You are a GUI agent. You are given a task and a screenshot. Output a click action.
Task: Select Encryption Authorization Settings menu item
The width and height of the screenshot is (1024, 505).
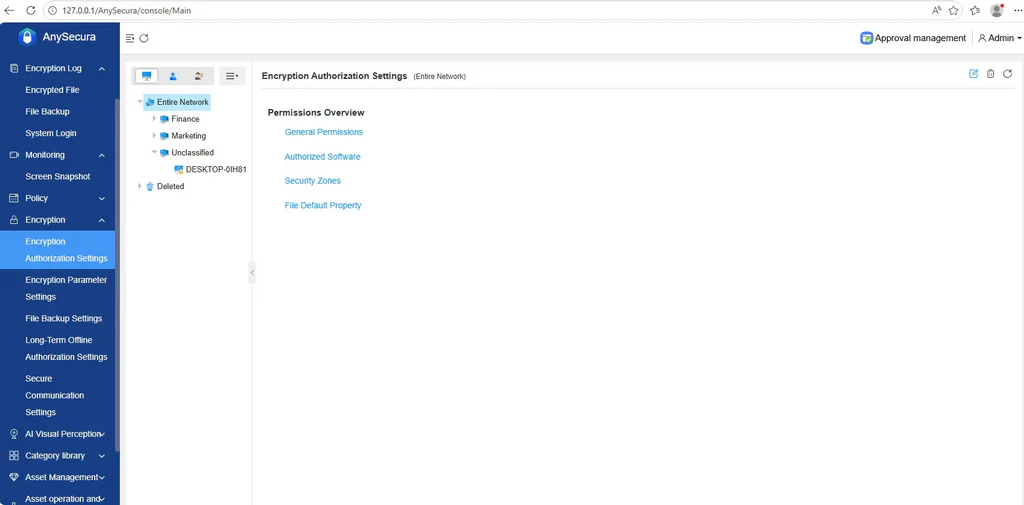(57, 250)
